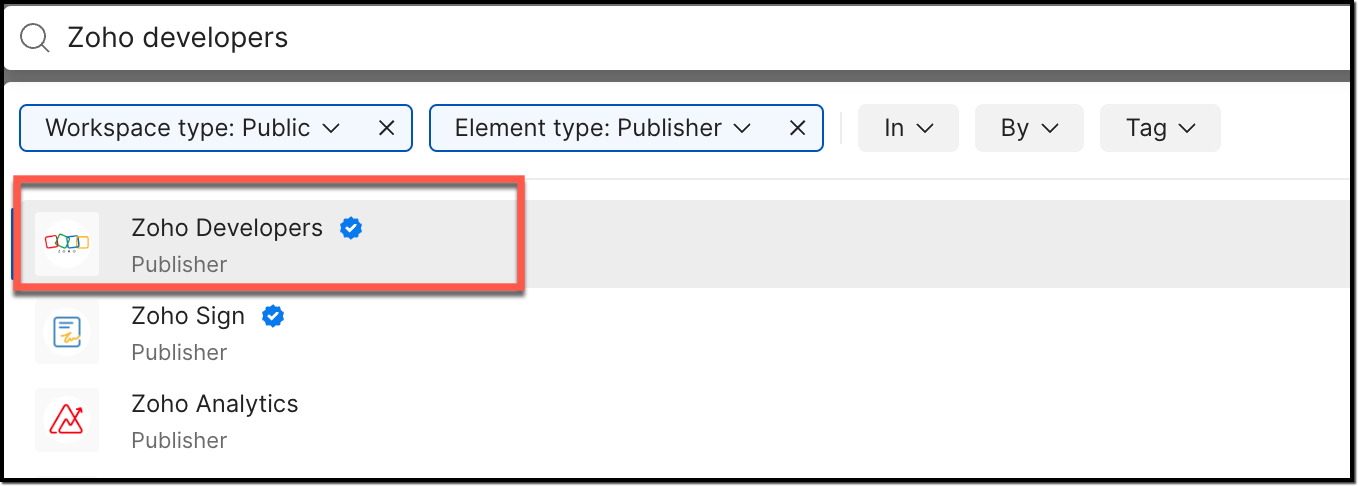
Task: Click the Zoho Sign verified badge
Action: pyautogui.click(x=273, y=316)
